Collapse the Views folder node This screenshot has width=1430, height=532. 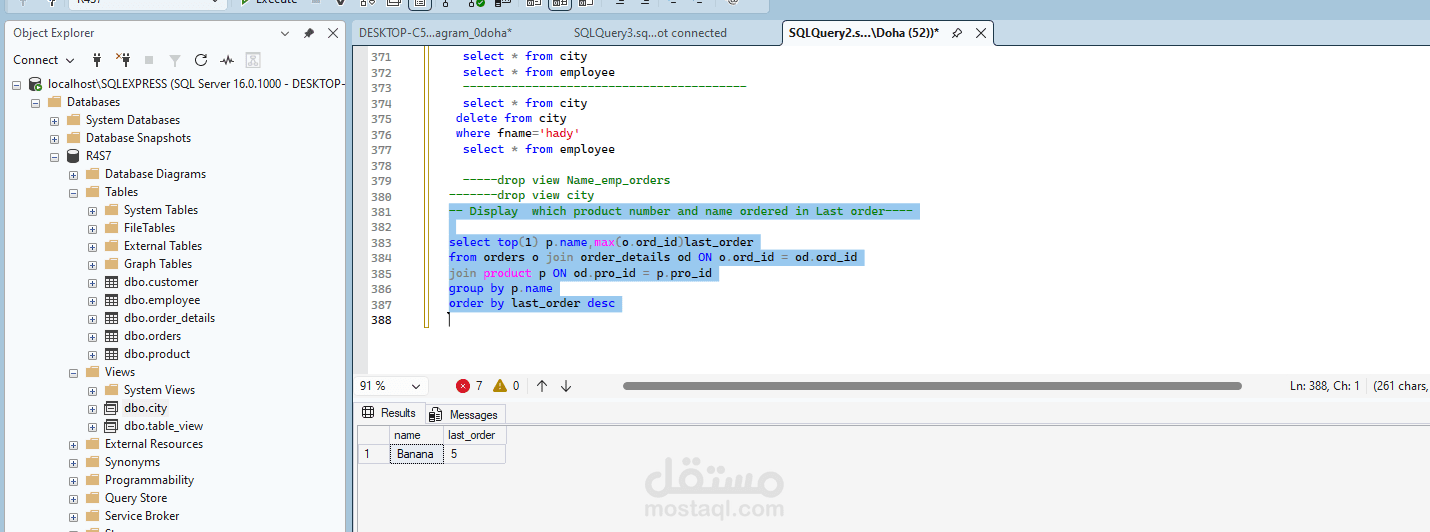(74, 372)
